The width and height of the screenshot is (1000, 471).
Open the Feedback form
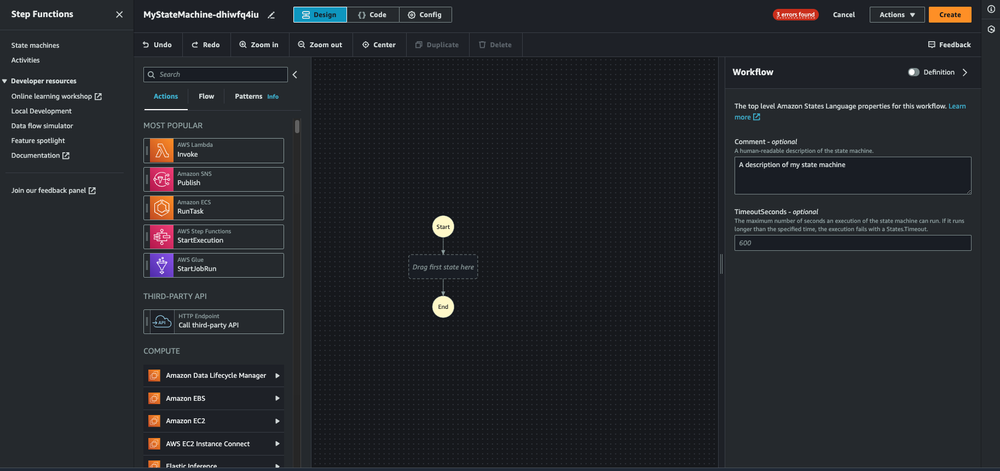[x=949, y=45]
